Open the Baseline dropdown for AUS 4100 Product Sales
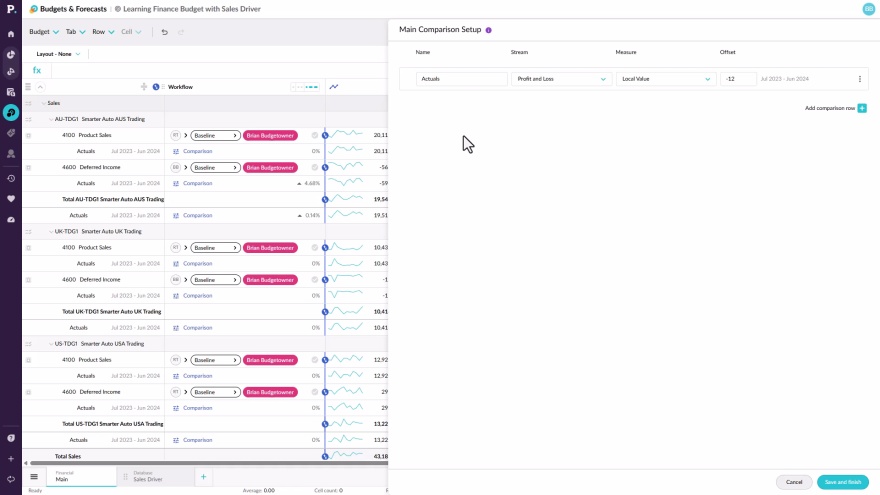880x495 pixels. click(216, 135)
